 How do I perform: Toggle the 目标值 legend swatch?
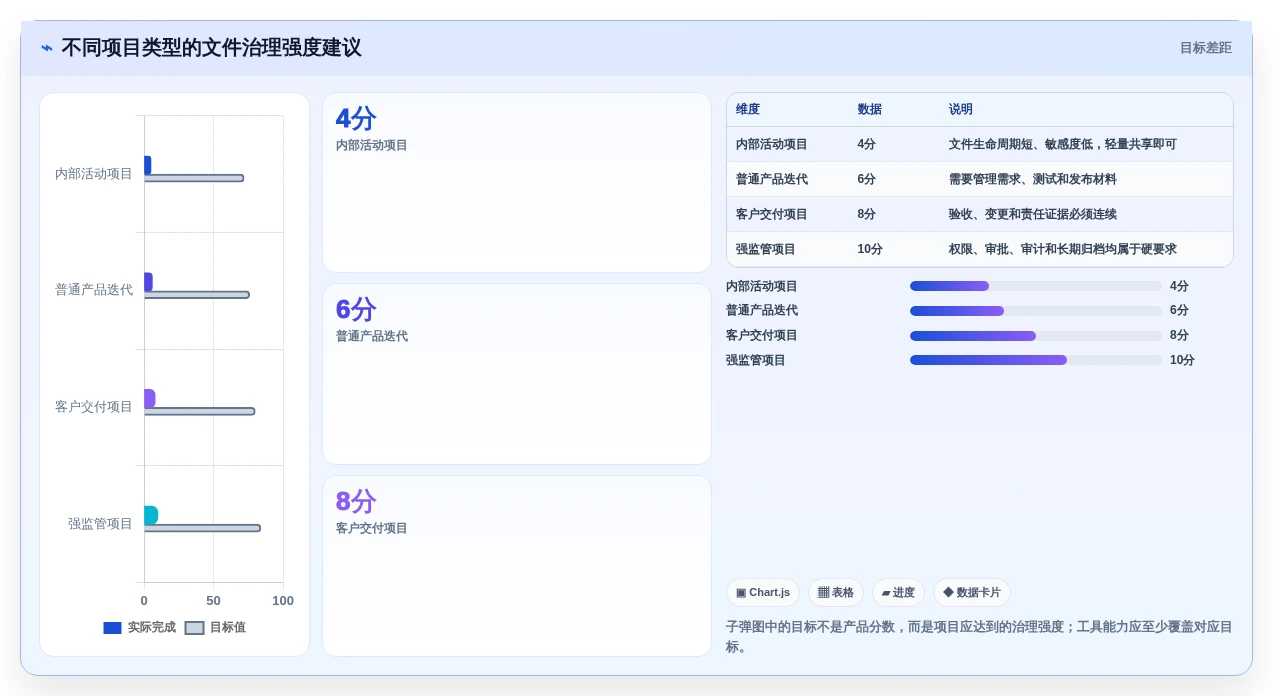[194, 628]
